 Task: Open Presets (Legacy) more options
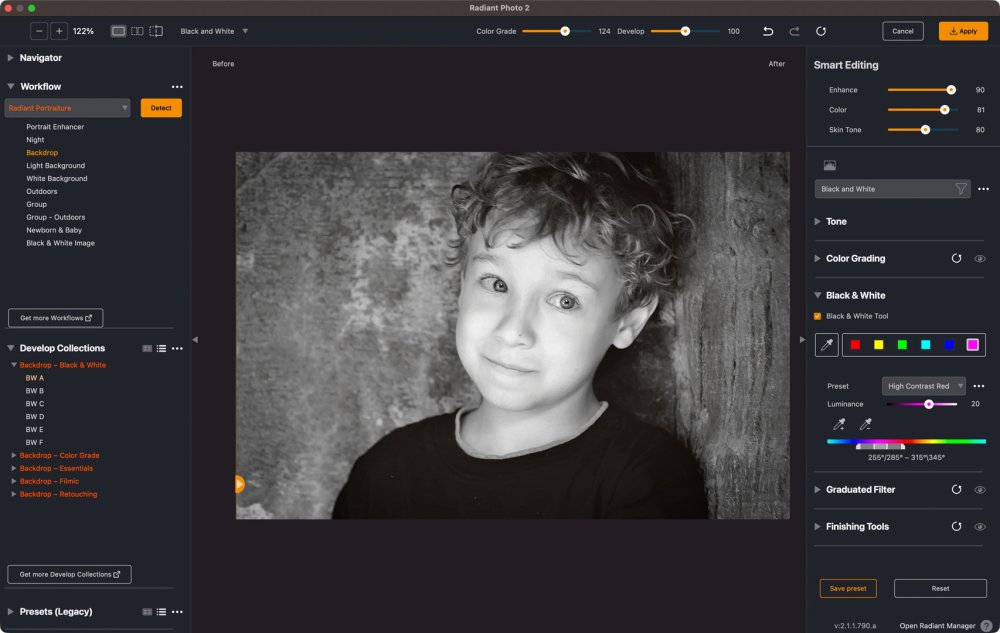click(x=177, y=612)
